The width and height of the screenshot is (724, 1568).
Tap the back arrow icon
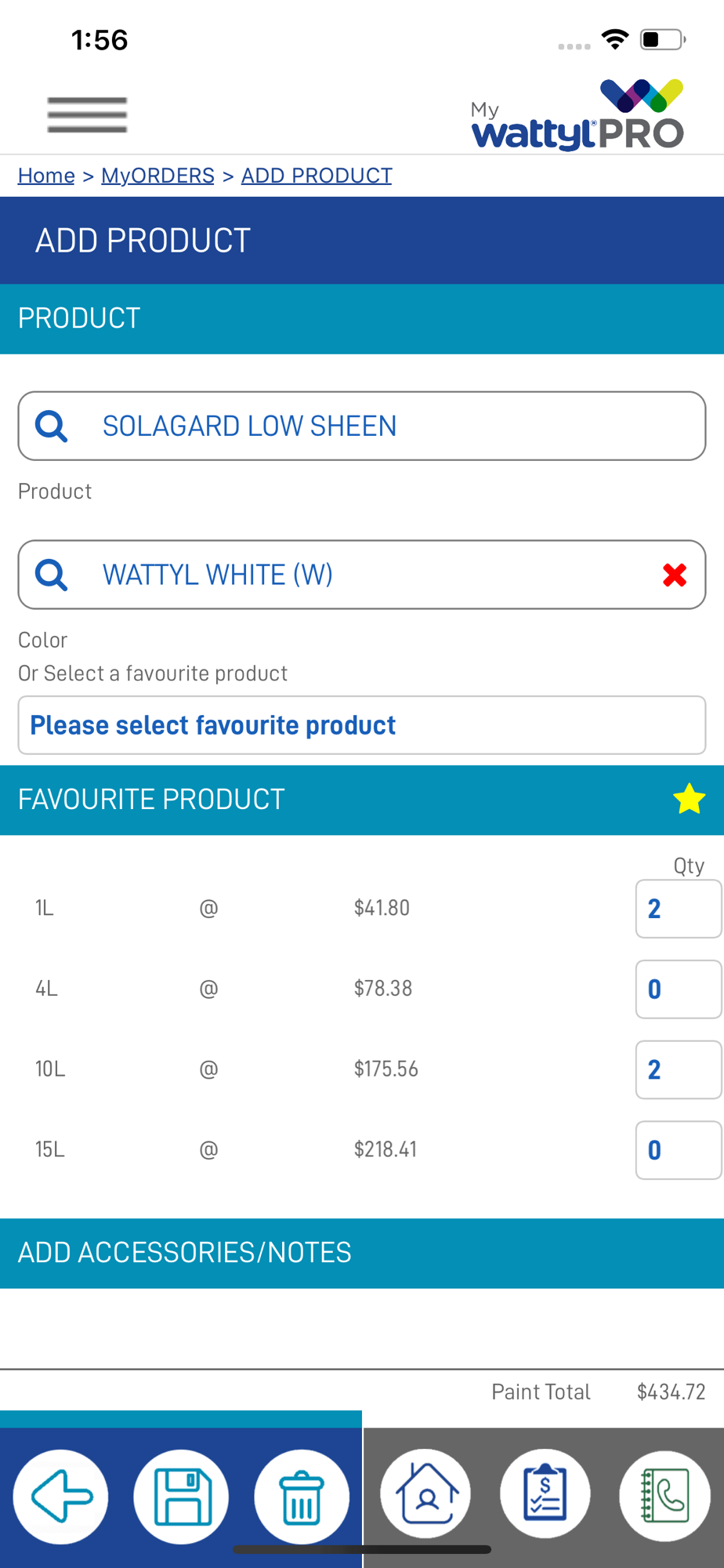61,1497
